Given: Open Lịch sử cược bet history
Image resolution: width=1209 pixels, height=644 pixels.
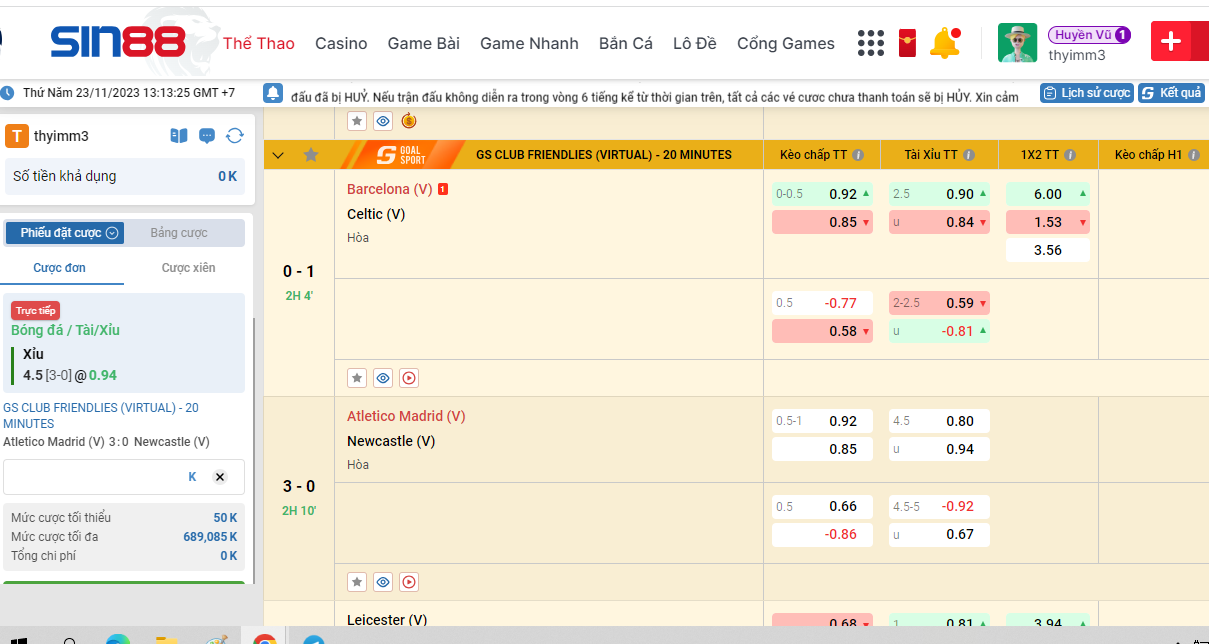Looking at the screenshot, I should click(1086, 93).
